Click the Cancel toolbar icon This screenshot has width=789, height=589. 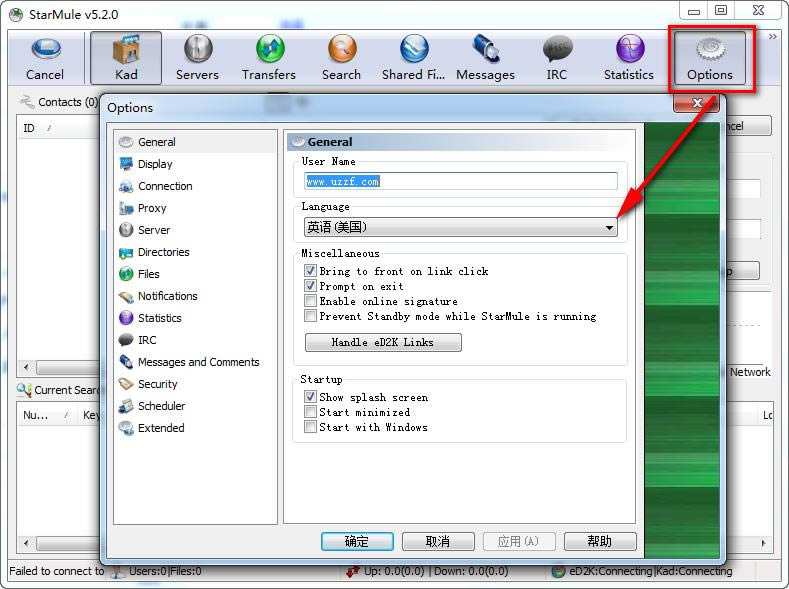tap(45, 58)
